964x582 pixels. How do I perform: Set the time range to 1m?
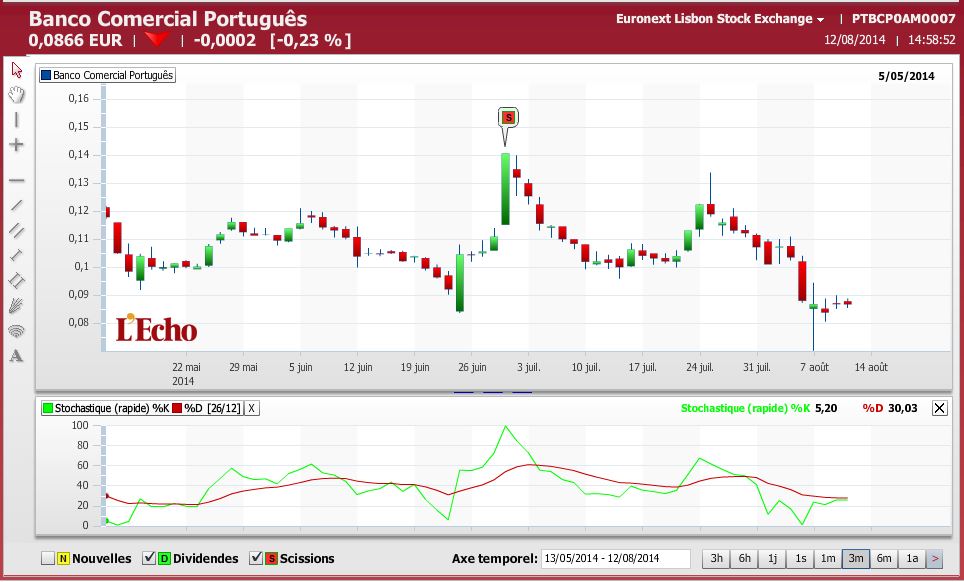(x=828, y=559)
